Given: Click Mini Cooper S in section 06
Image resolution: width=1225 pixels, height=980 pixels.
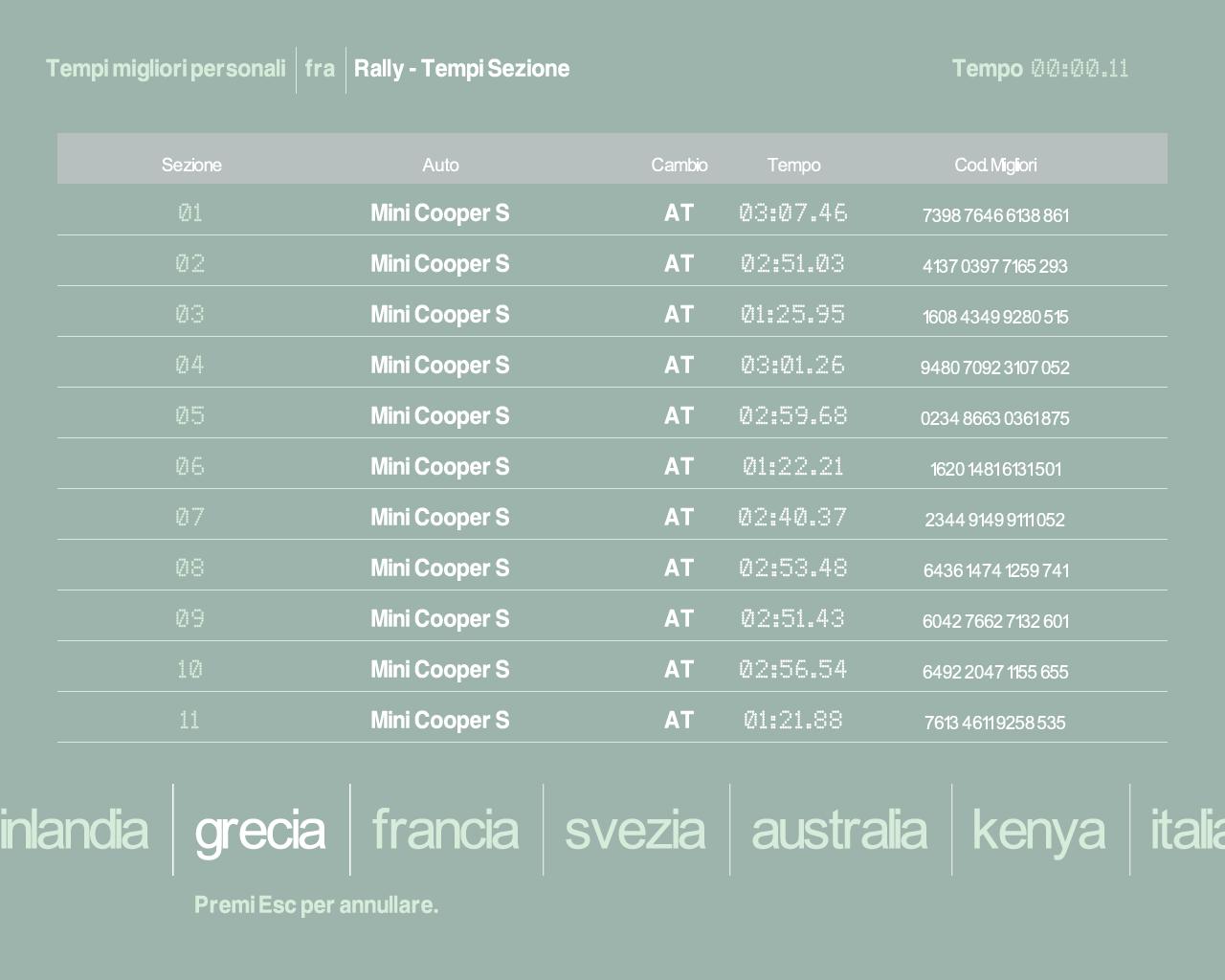Looking at the screenshot, I should (439, 466).
